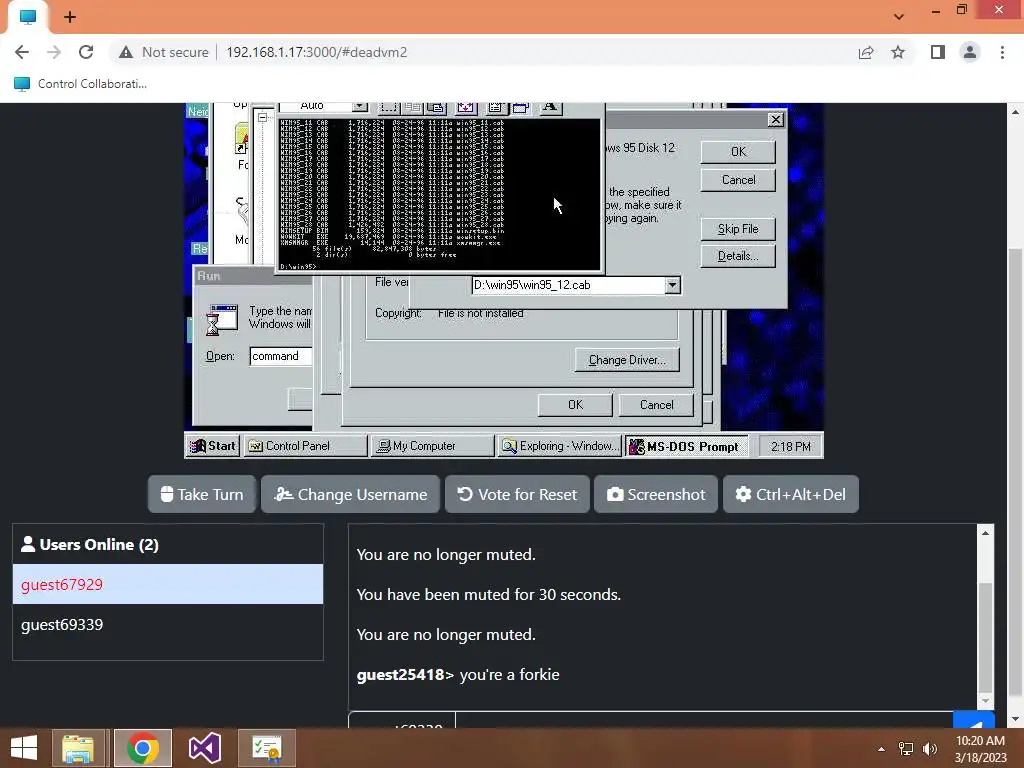Open the certificate checklist taskbar app
The width and height of the screenshot is (1024, 768).
266,748
